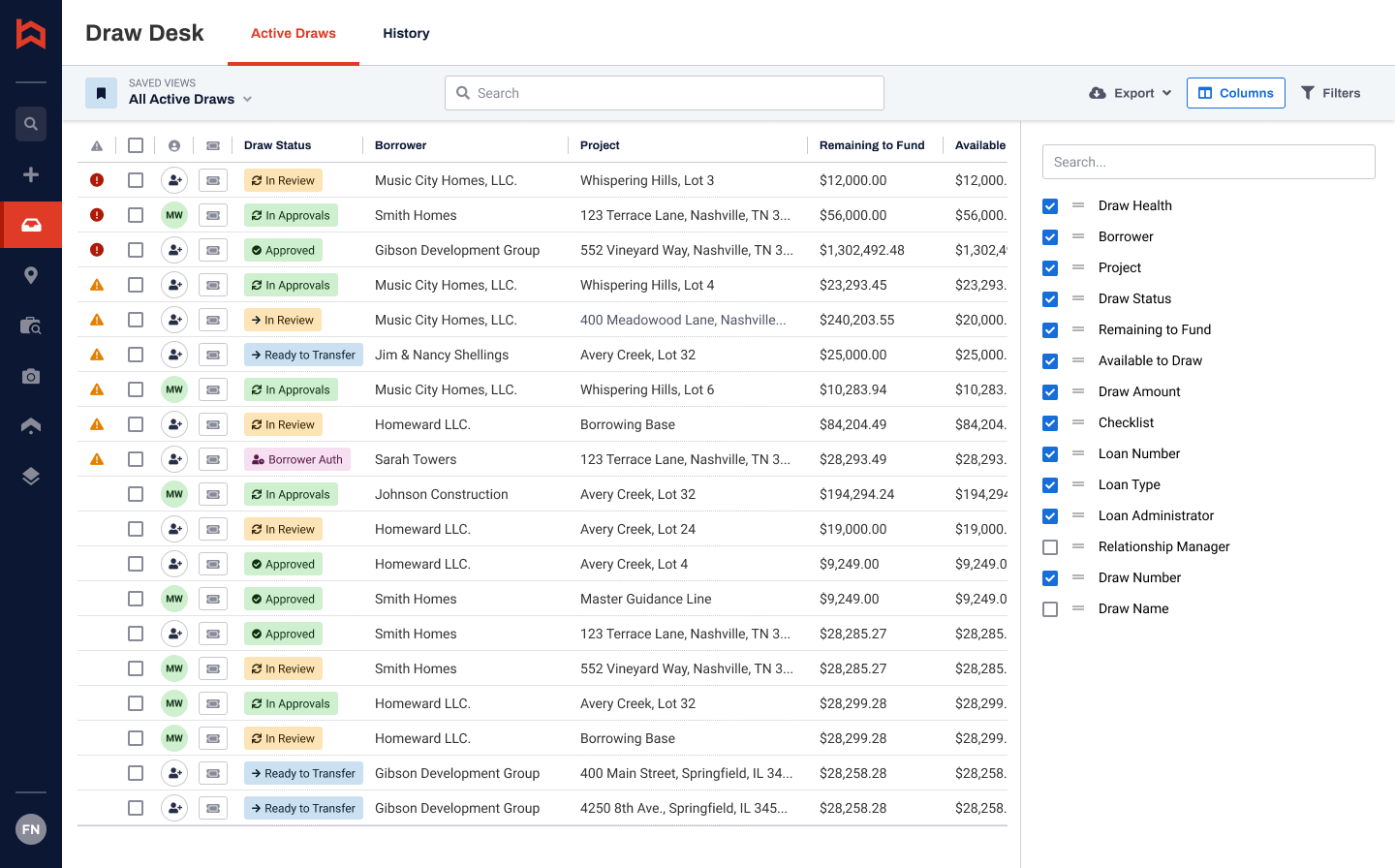Click Johnson Construction borrower cell
The width and height of the screenshot is (1395, 868).
[x=442, y=494]
